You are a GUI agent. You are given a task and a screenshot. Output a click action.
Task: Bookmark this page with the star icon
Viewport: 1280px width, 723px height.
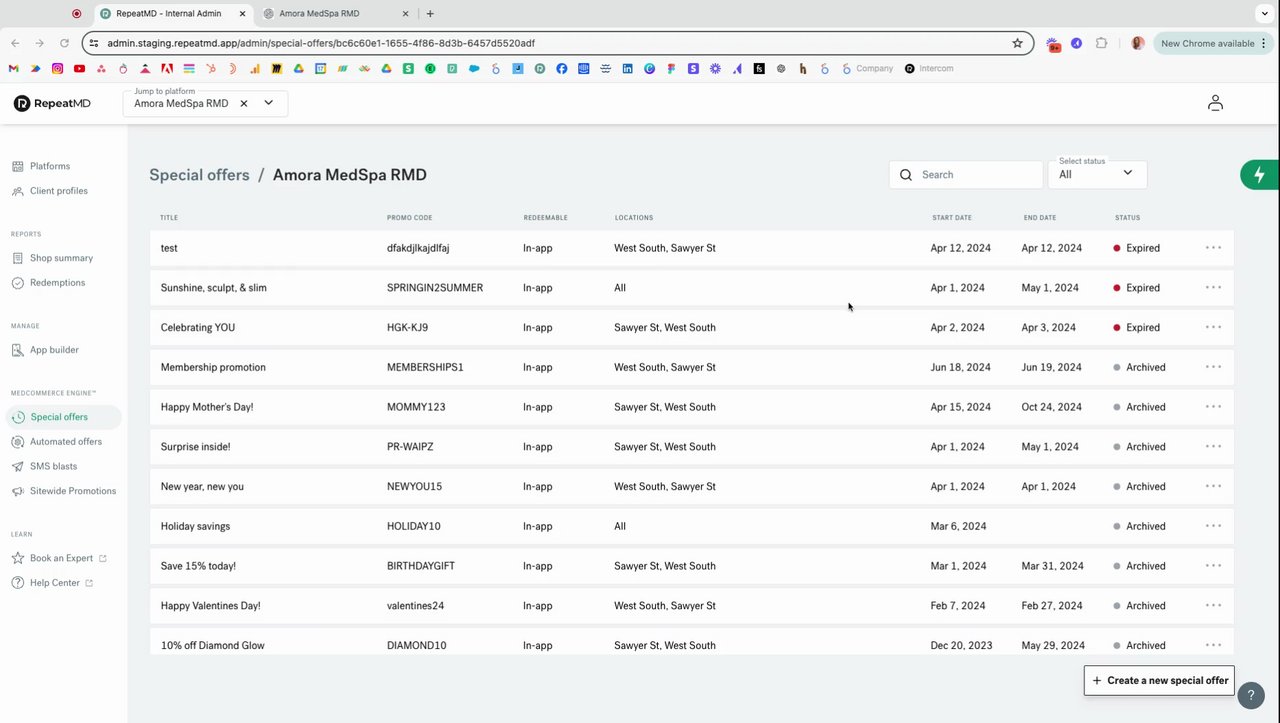click(1017, 43)
